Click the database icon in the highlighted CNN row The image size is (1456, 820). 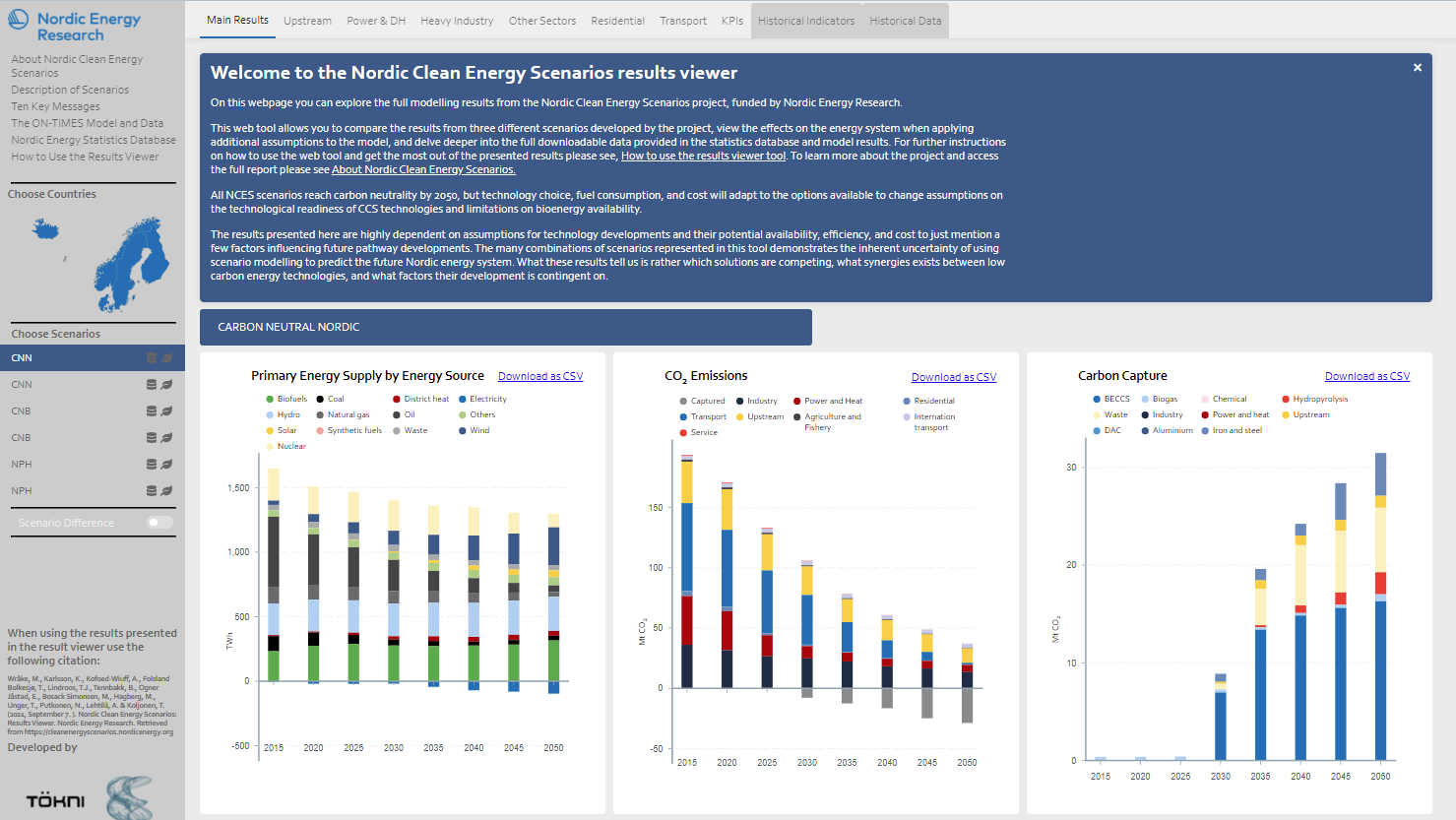coord(152,358)
